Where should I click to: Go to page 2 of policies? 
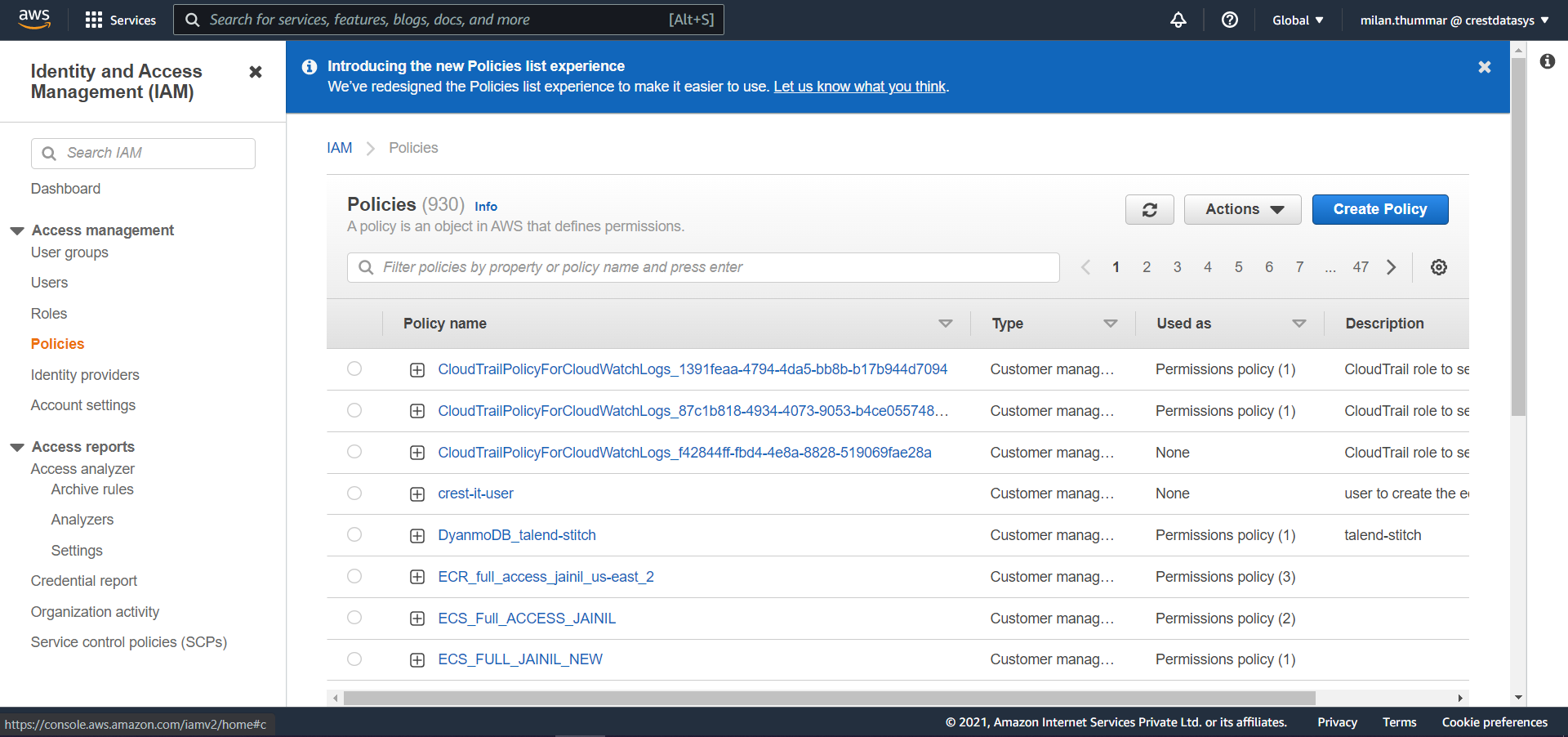coord(1147,267)
